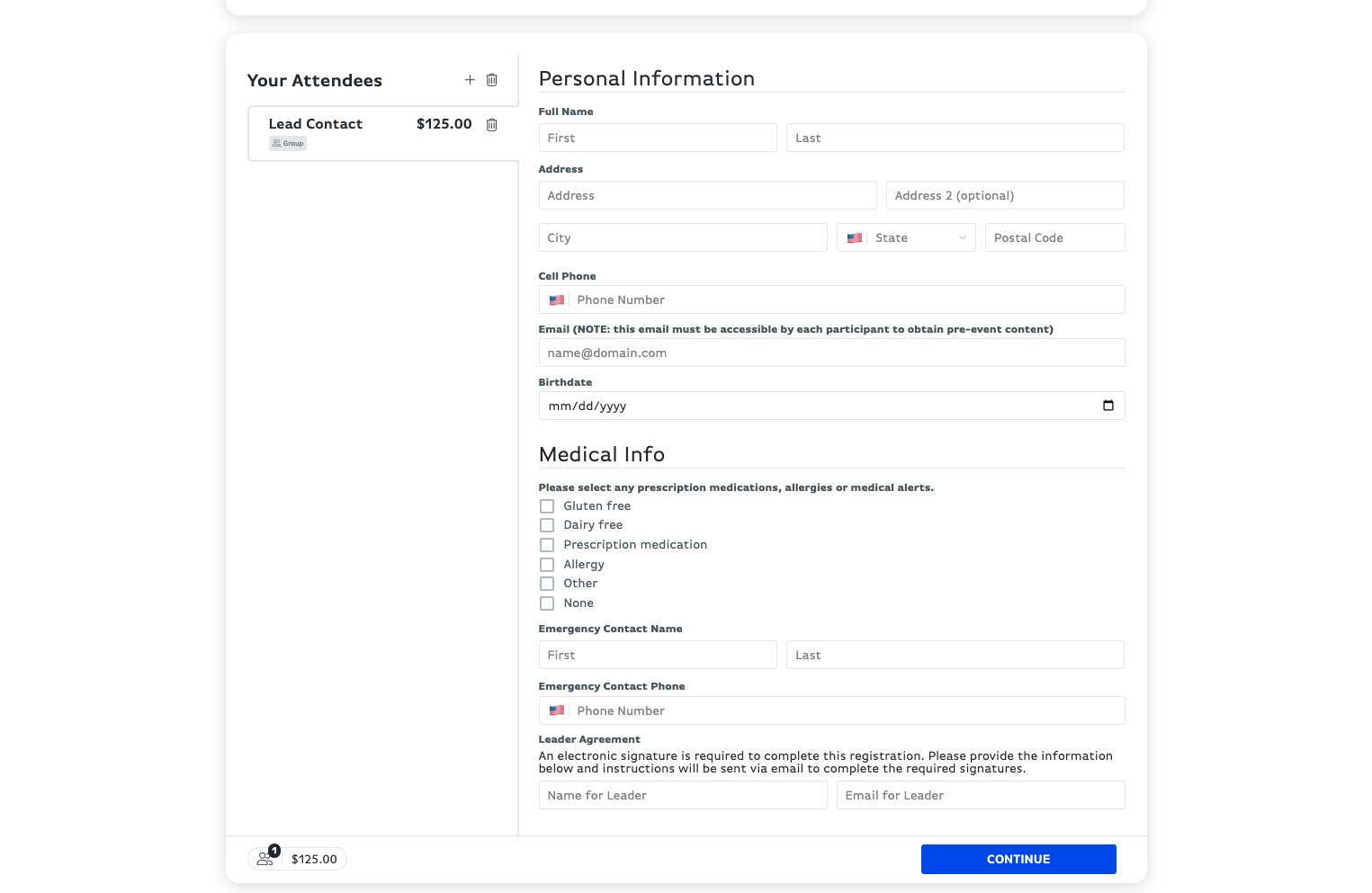Click the Your Attendees heading
The height and width of the screenshot is (893, 1372).
click(315, 81)
